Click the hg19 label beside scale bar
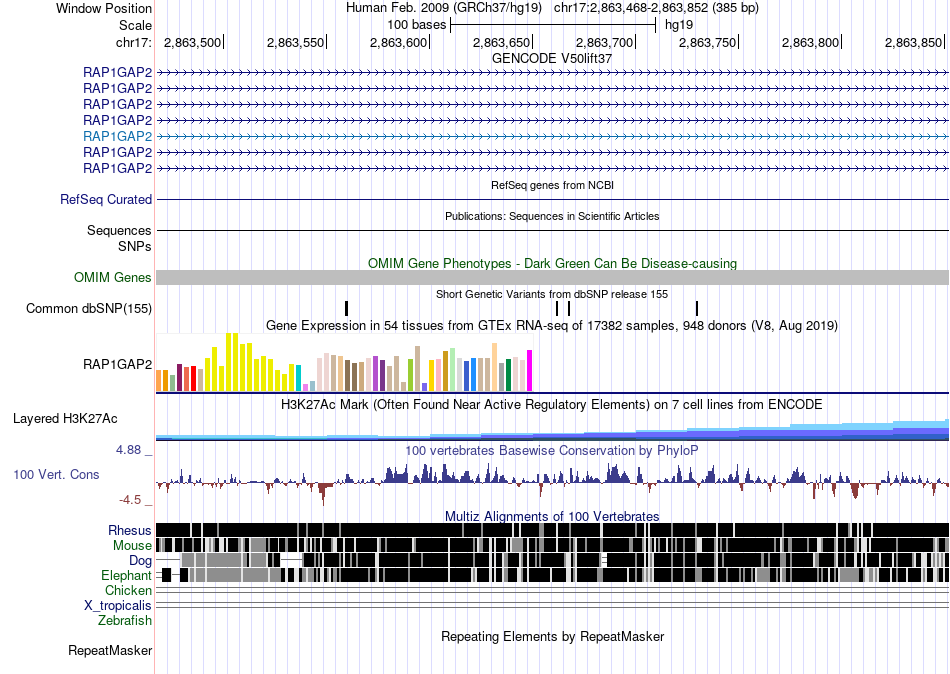This screenshot has height=674, width=950. pos(679,25)
